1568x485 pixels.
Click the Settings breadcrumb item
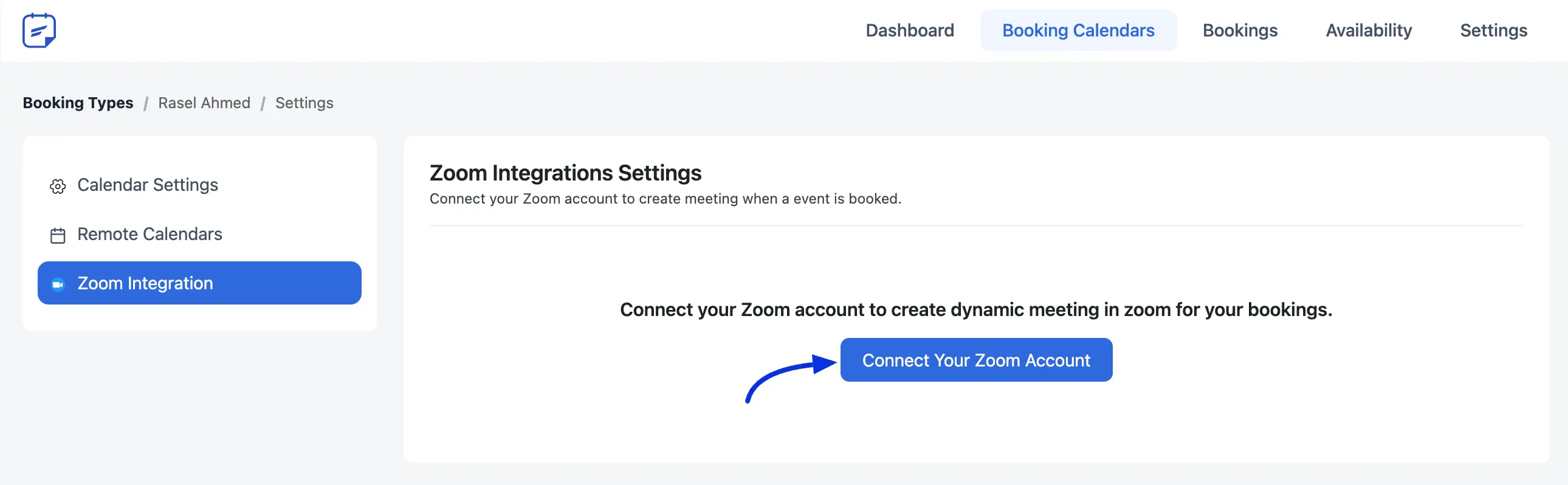304,103
